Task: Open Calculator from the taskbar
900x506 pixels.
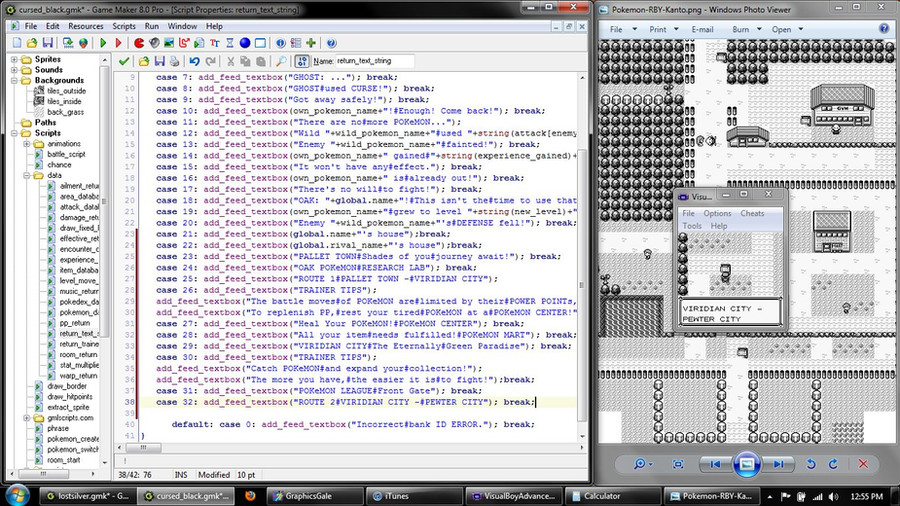Action: (612, 496)
